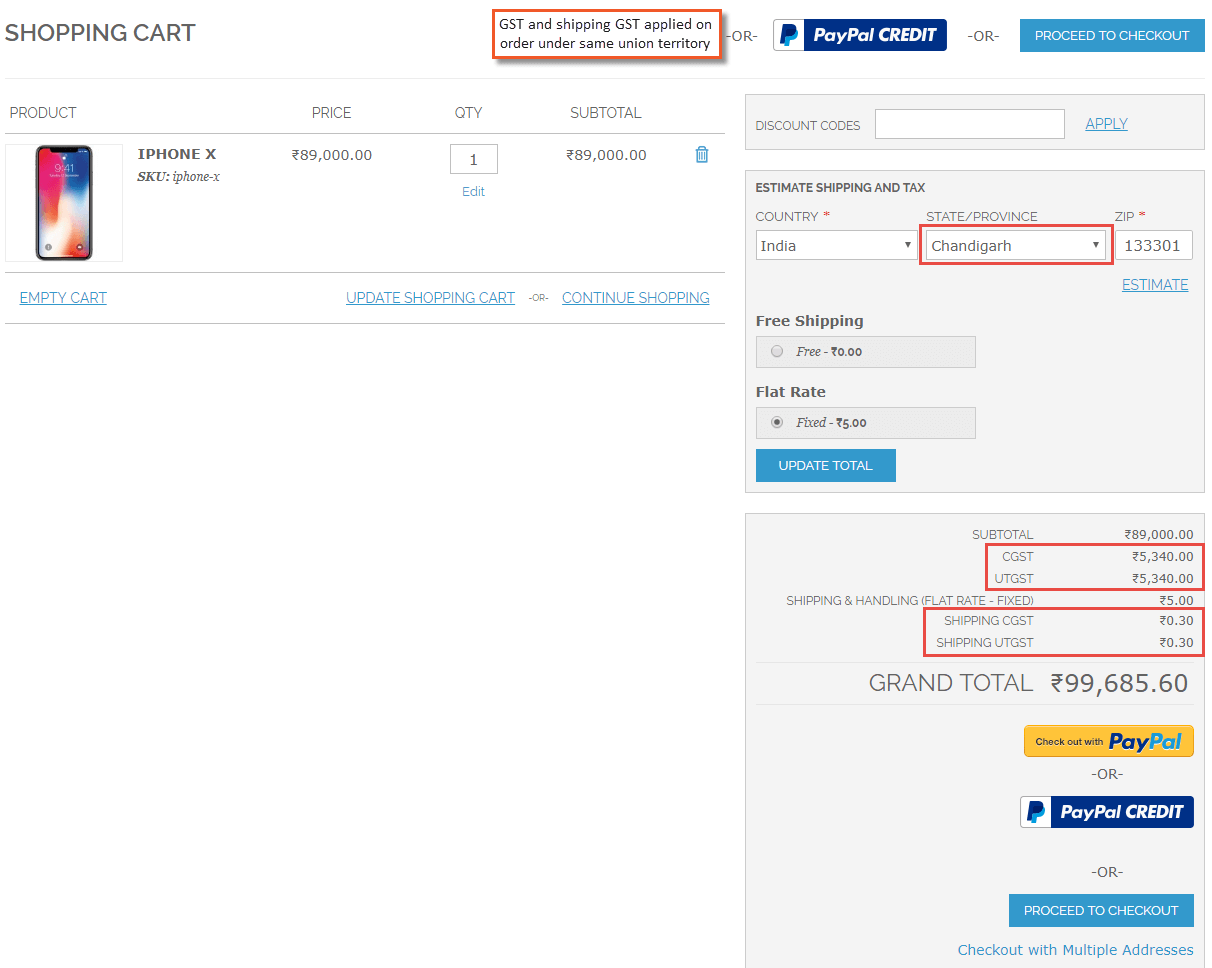Click the Apply discount link
Screen dimensions: 1212x968
pyautogui.click(x=1106, y=124)
